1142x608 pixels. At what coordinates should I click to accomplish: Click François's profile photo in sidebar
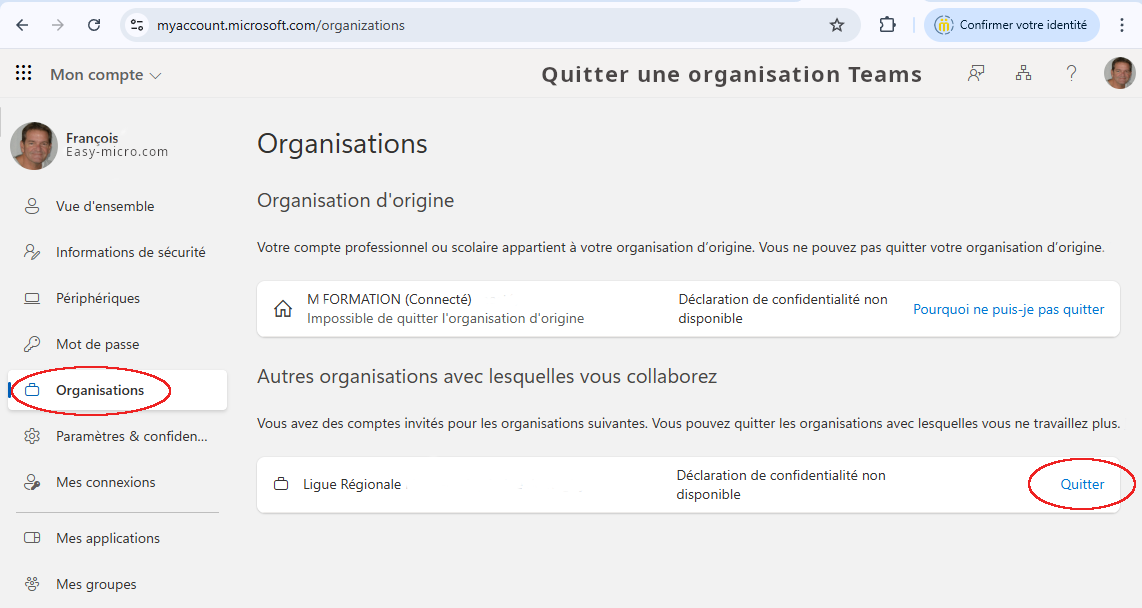(x=34, y=146)
